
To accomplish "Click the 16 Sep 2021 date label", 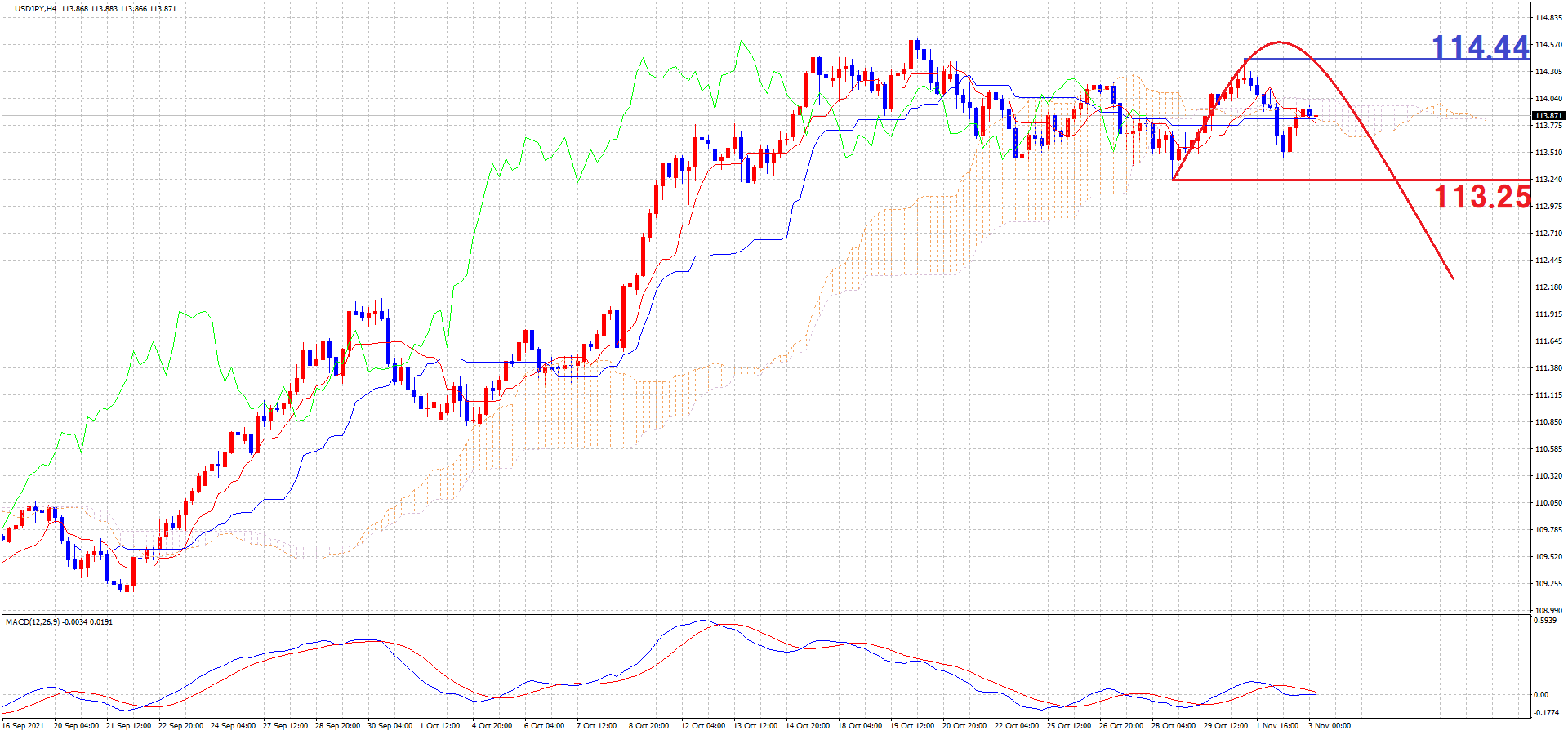I will click(x=24, y=726).
